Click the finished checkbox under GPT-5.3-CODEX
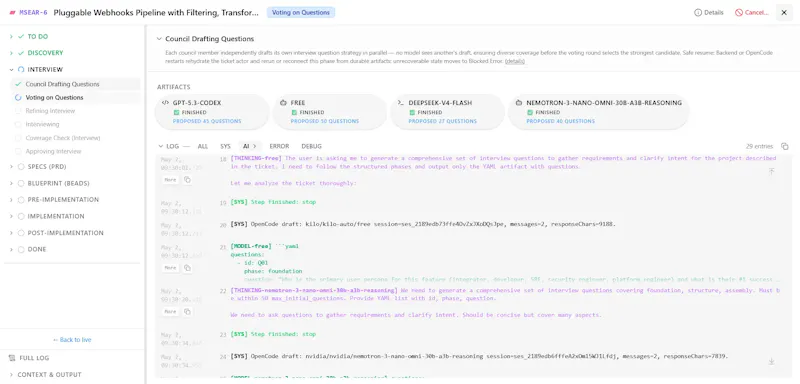800x384 pixels. coord(176,112)
